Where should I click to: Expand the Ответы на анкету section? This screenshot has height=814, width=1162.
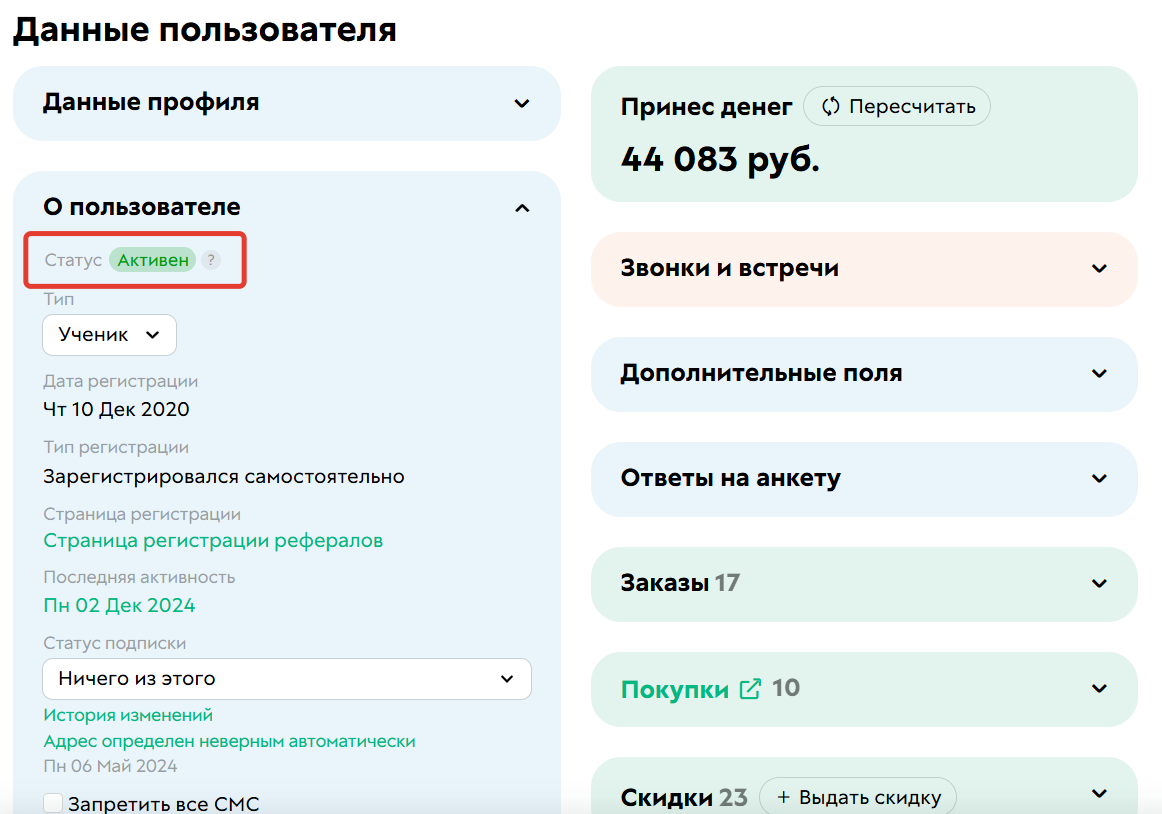(x=1098, y=479)
